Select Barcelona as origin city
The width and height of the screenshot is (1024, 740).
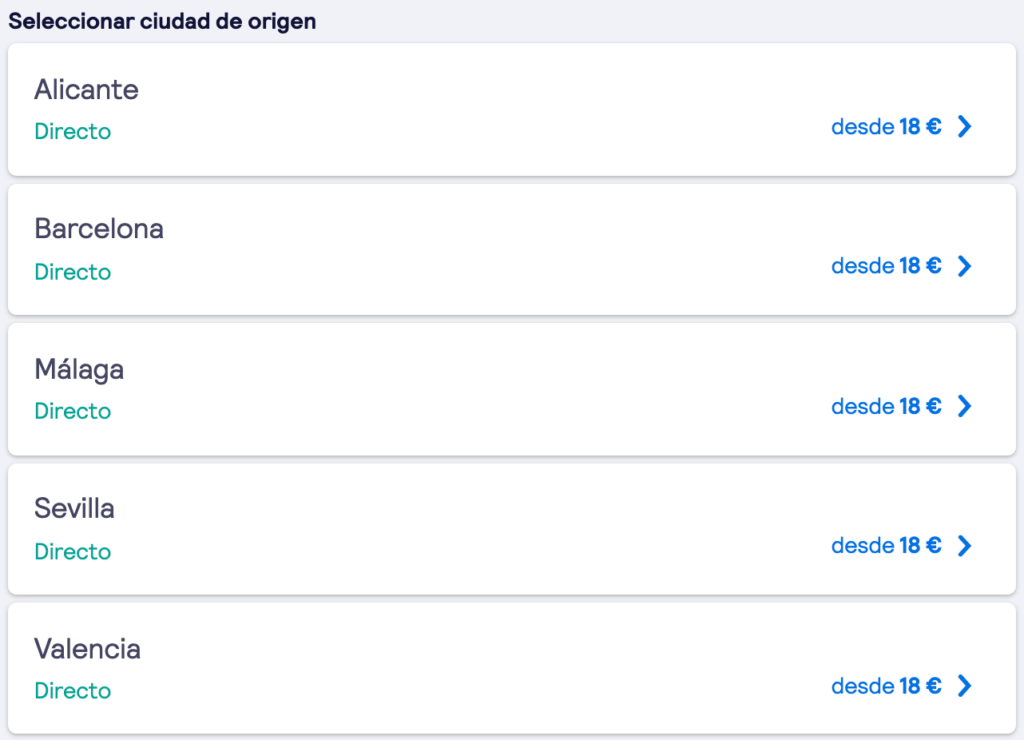click(512, 249)
